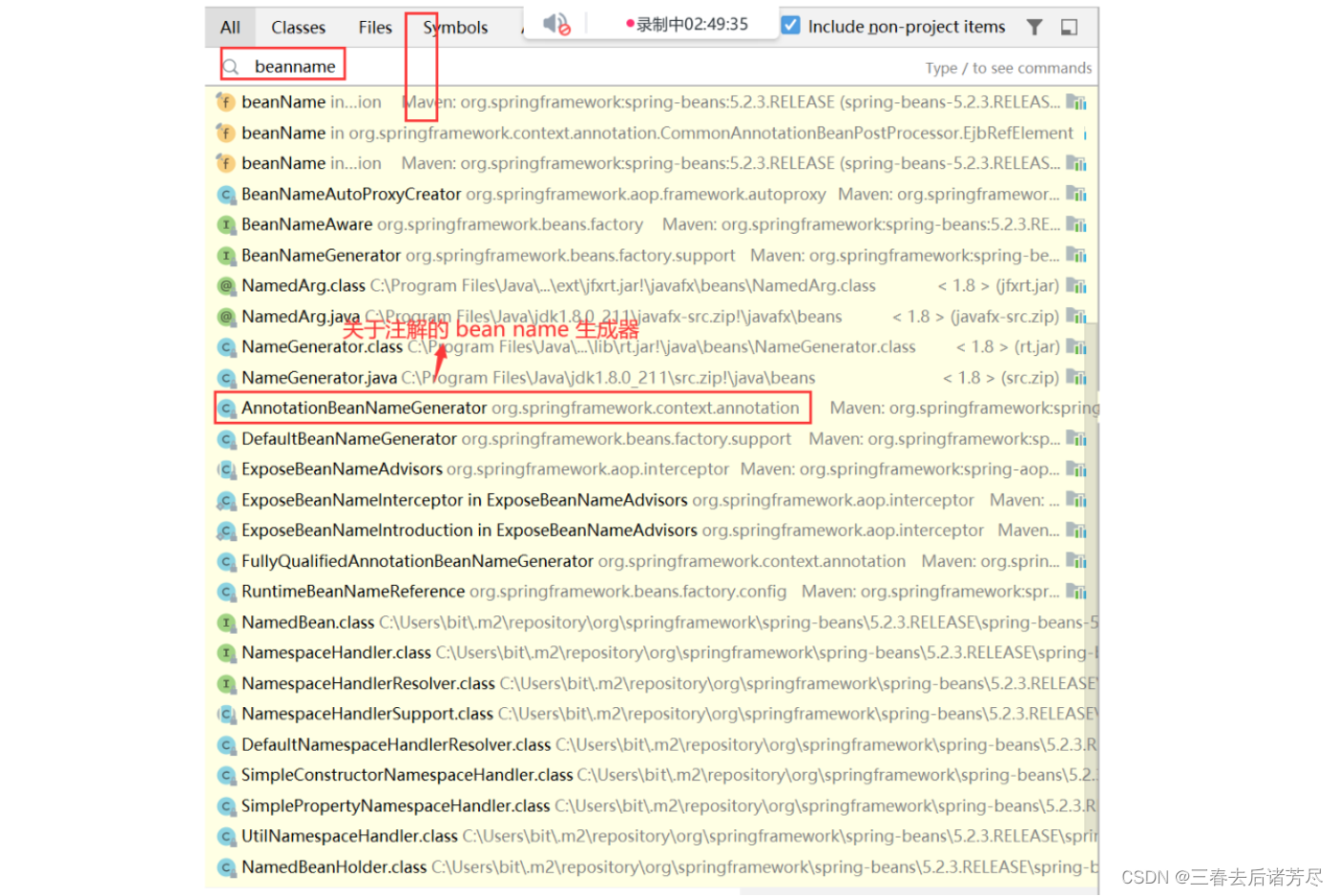
Task: Click class icon of UtilNamespaceHandler.class
Action: (x=226, y=837)
